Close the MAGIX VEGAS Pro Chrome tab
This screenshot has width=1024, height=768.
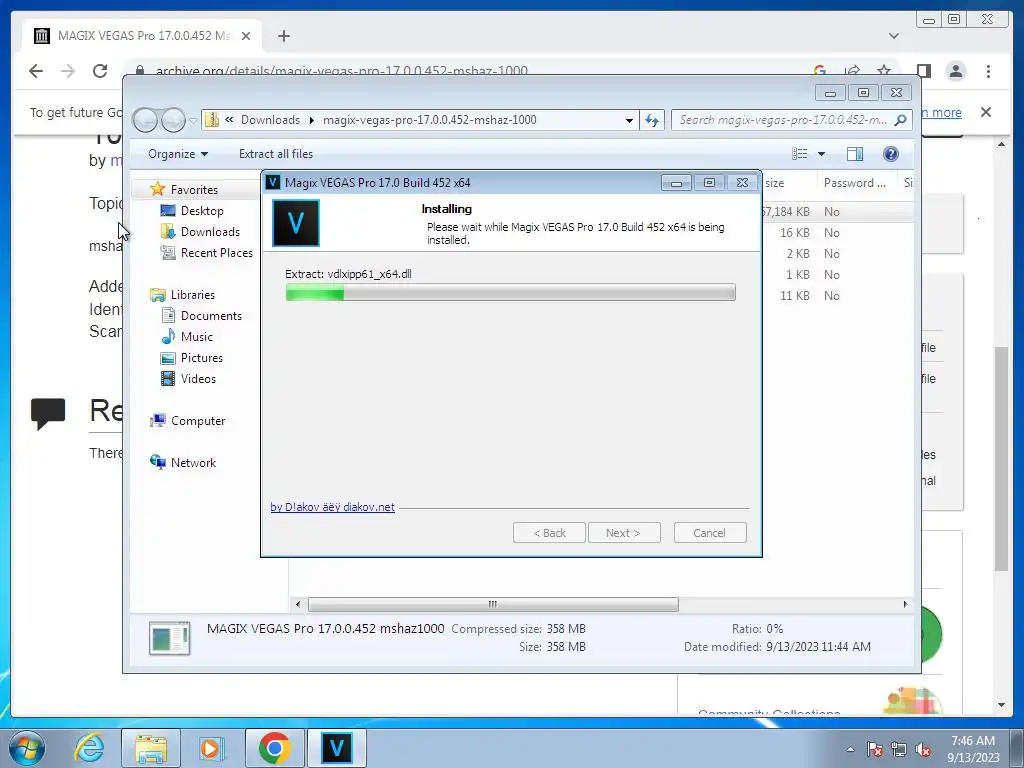(246, 36)
